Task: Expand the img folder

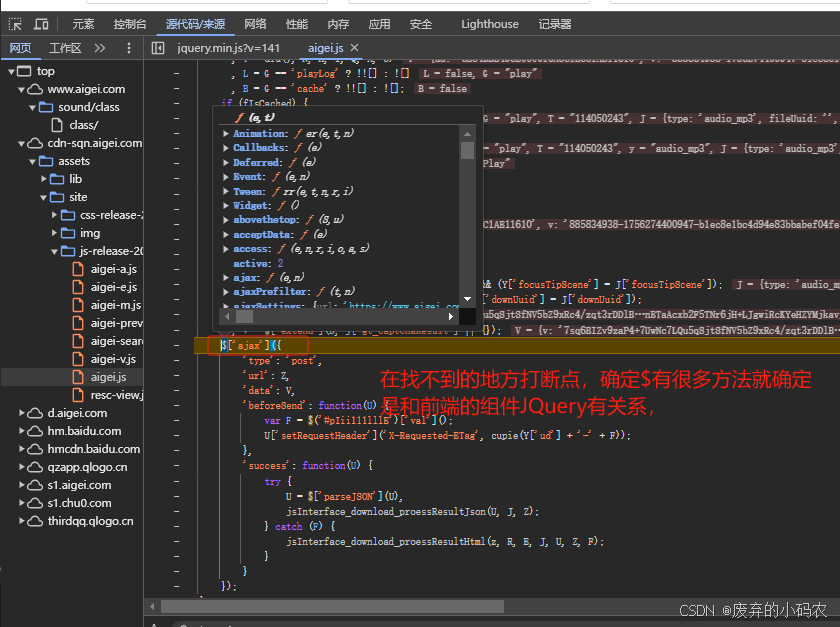Action: 54,233
